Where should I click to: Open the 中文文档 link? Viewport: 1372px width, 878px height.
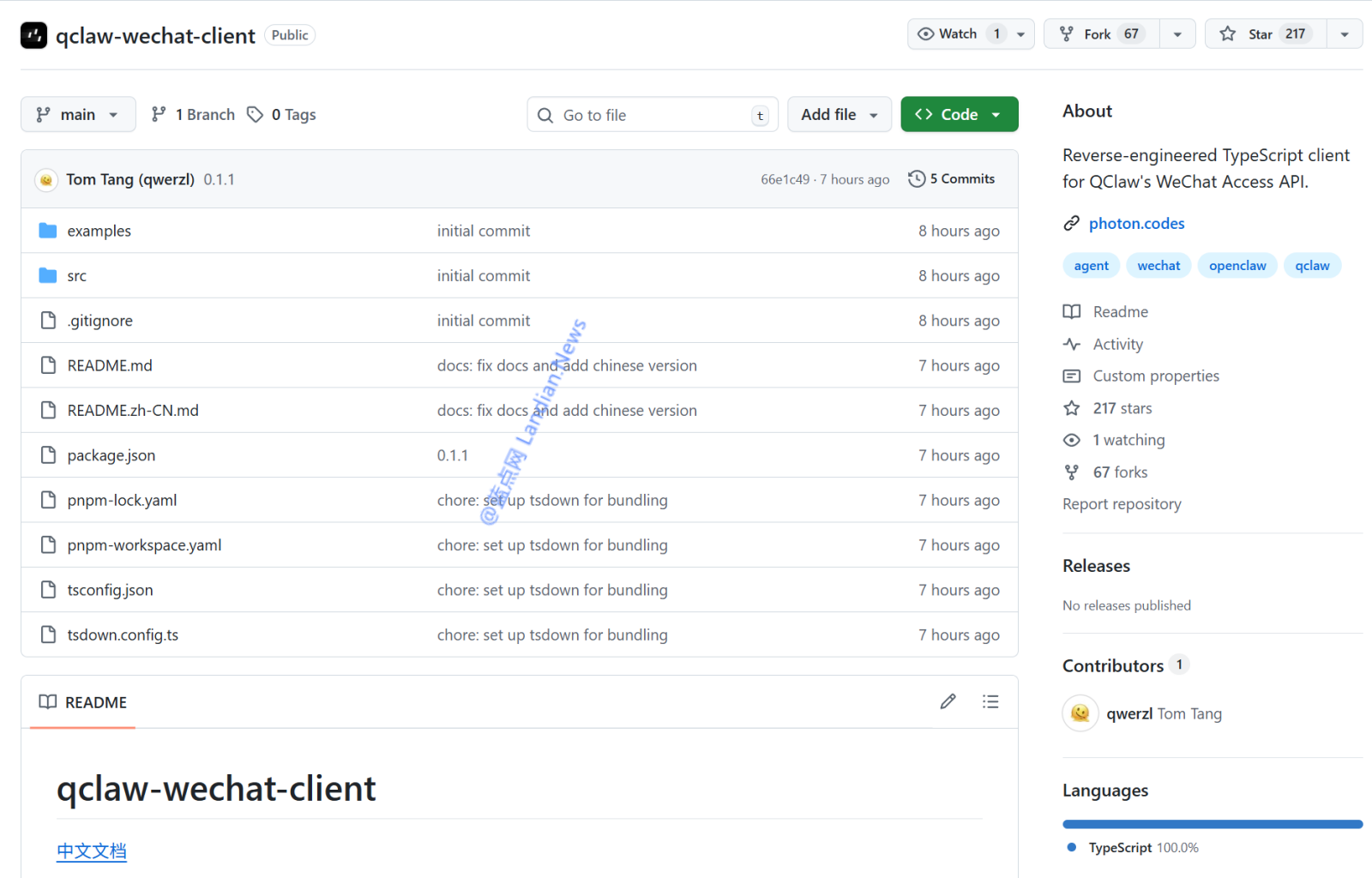coord(92,851)
